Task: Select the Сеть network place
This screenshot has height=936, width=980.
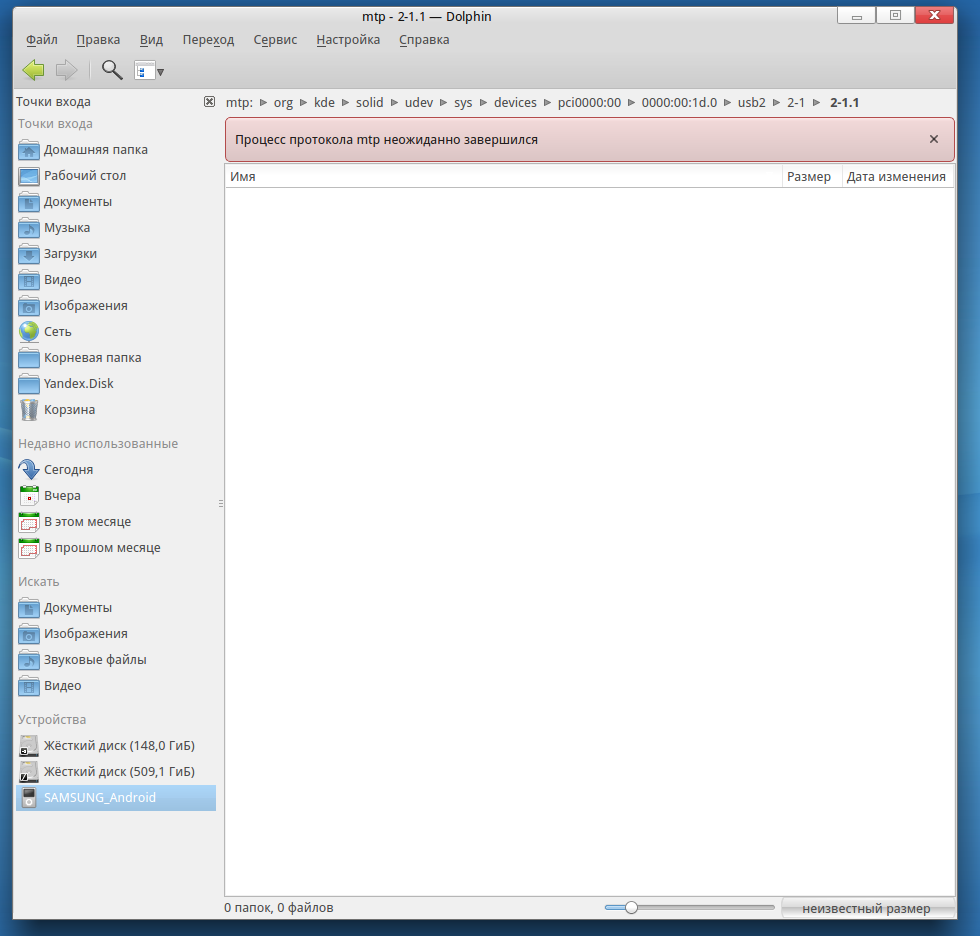Action: 116,332
